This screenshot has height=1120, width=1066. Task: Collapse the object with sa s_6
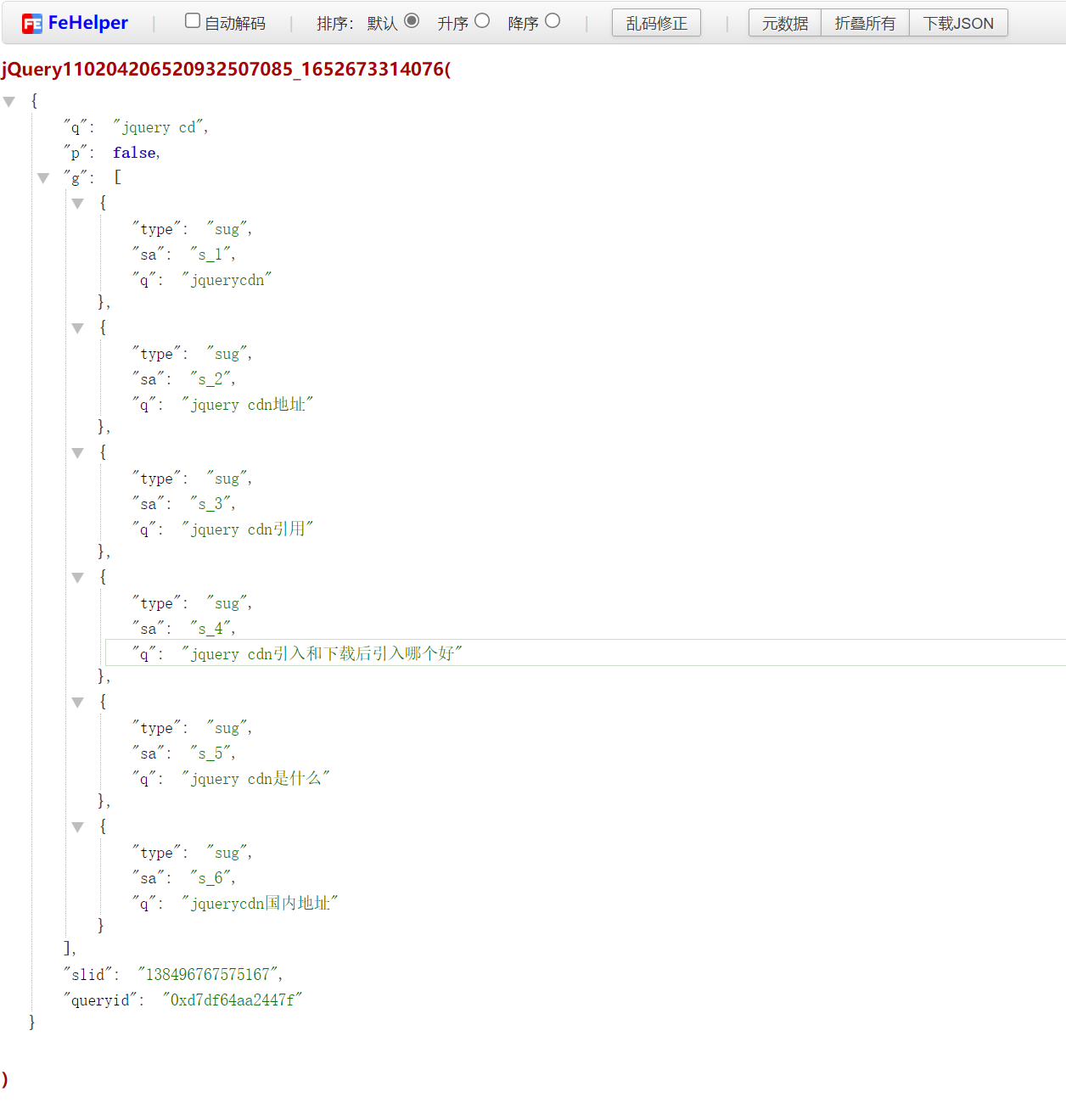click(78, 827)
